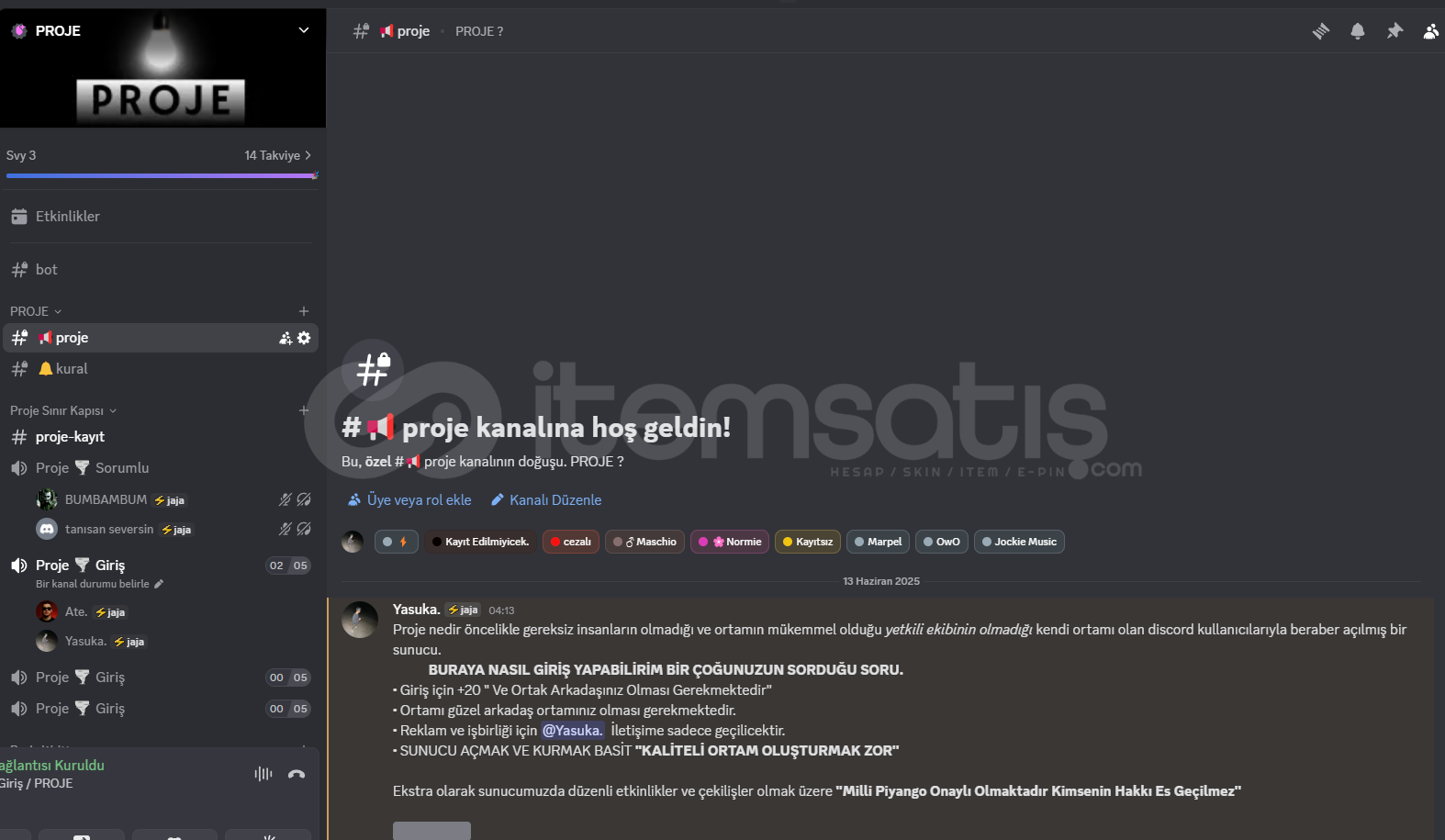1445x840 pixels.
Task: Click tanısan seversin's deafened headphone icon
Action: [304, 529]
